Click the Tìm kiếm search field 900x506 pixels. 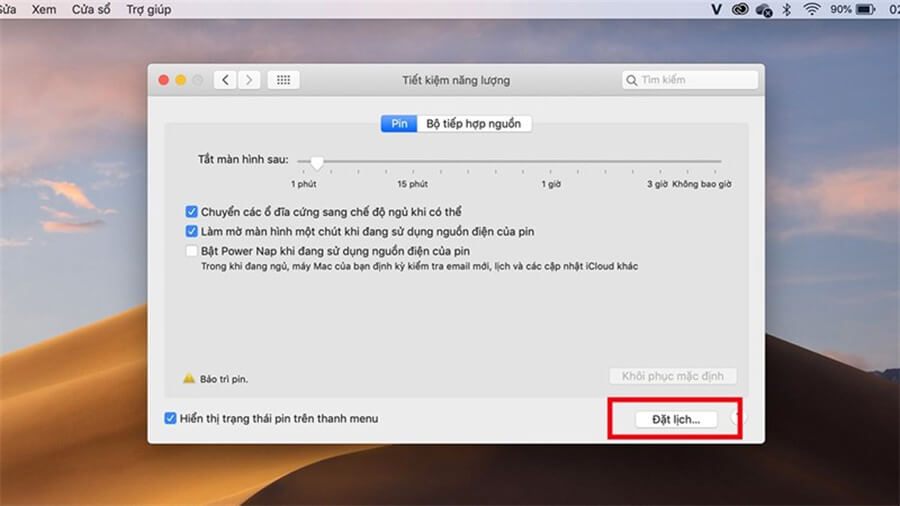tap(690, 80)
